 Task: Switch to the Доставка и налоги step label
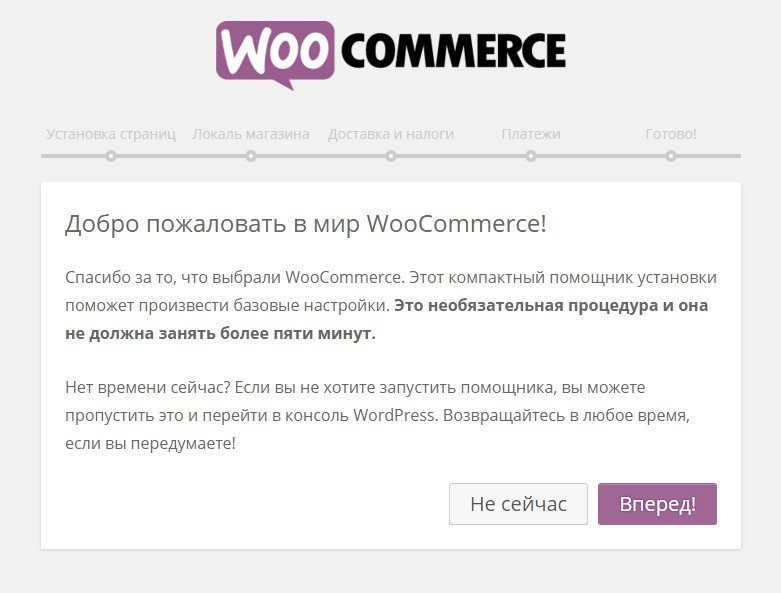pos(391,134)
